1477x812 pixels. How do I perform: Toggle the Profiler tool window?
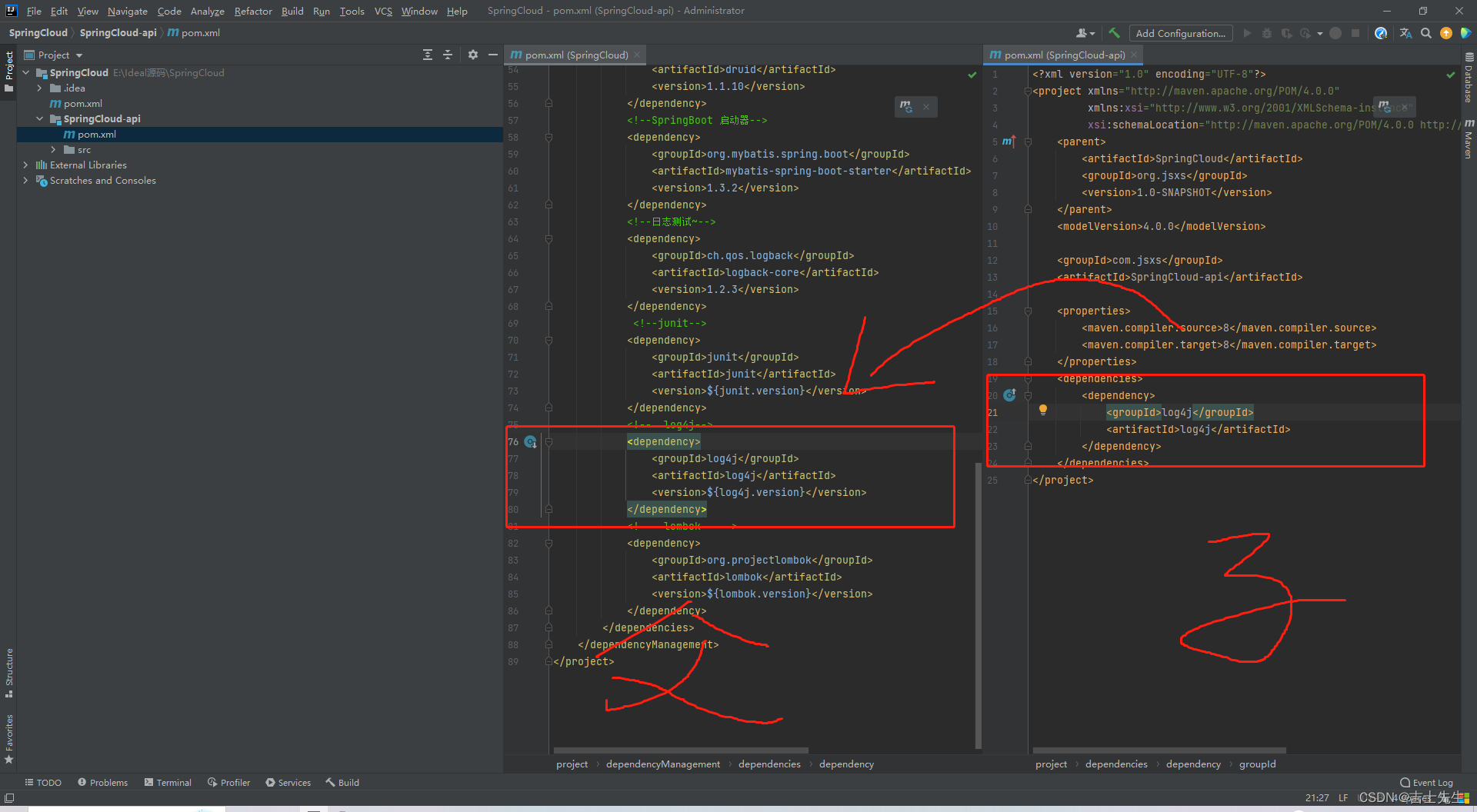coord(228,782)
